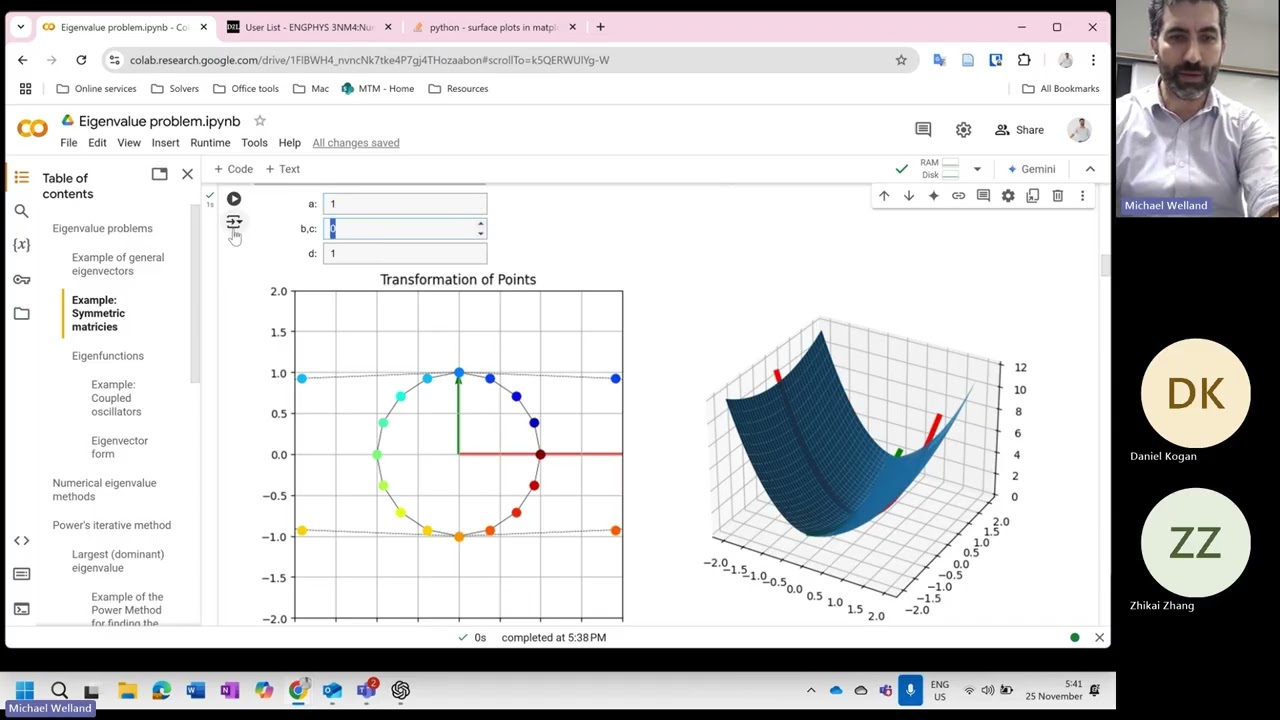Open the File menu
The width and height of the screenshot is (1280, 720).
click(69, 143)
